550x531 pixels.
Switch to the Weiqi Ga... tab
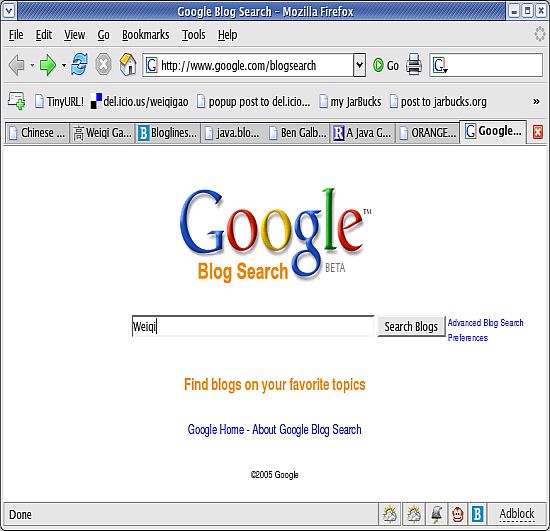102,133
